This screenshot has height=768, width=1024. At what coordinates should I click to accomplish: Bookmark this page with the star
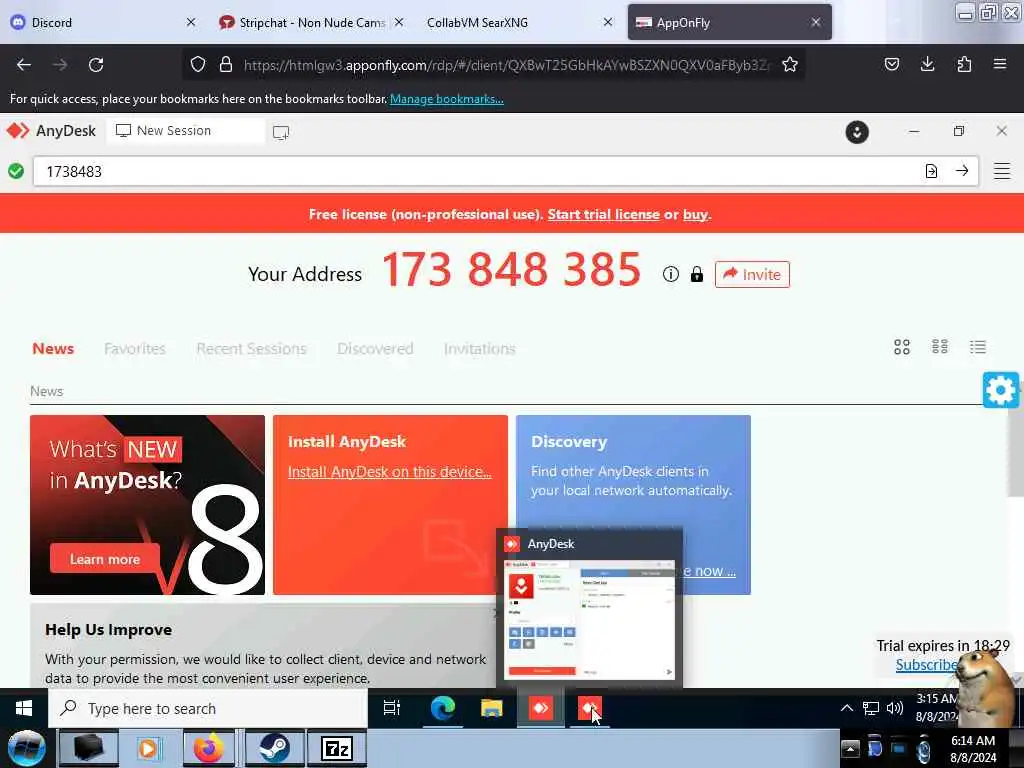pos(790,65)
